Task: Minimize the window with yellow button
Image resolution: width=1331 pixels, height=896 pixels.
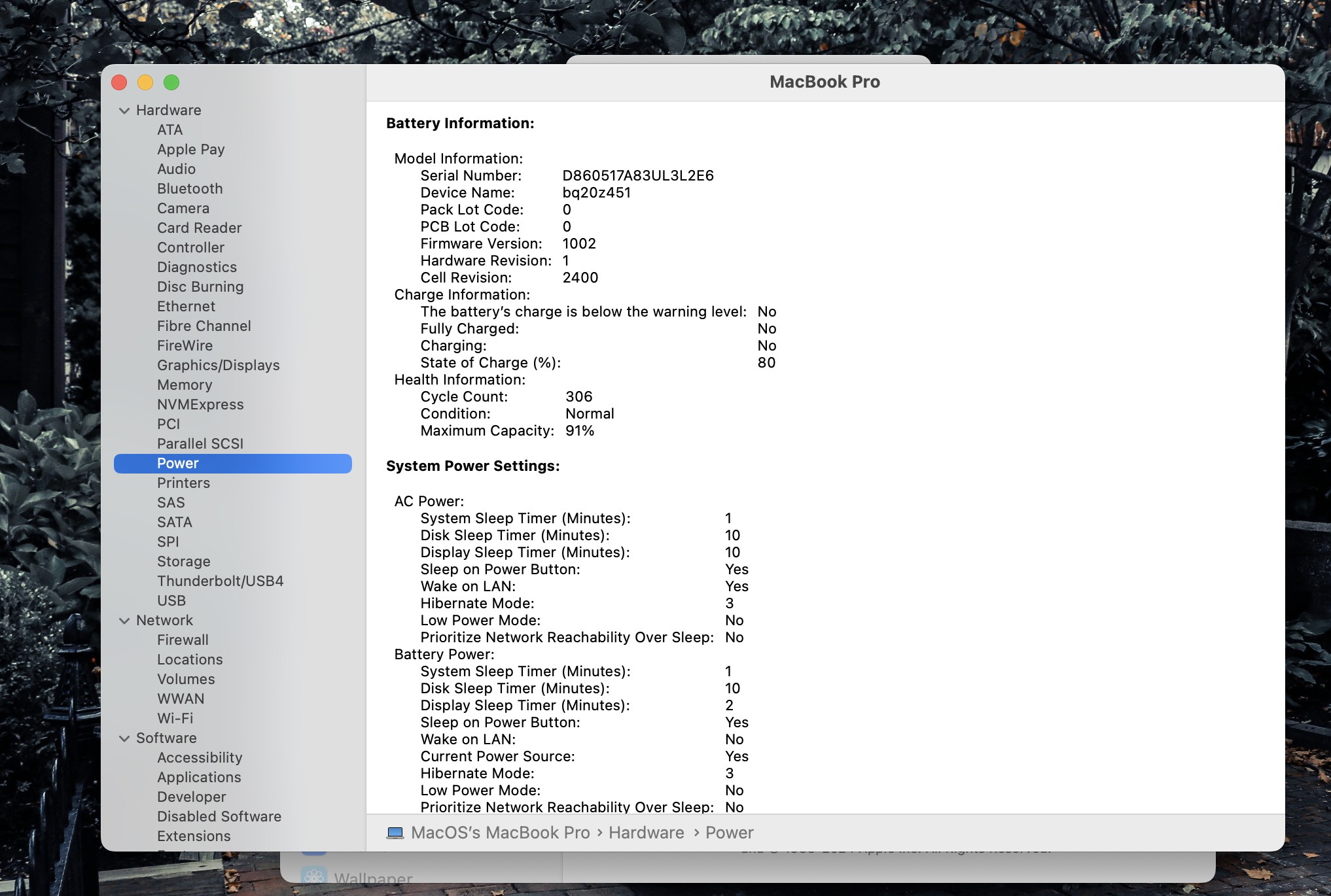Action: coord(145,82)
